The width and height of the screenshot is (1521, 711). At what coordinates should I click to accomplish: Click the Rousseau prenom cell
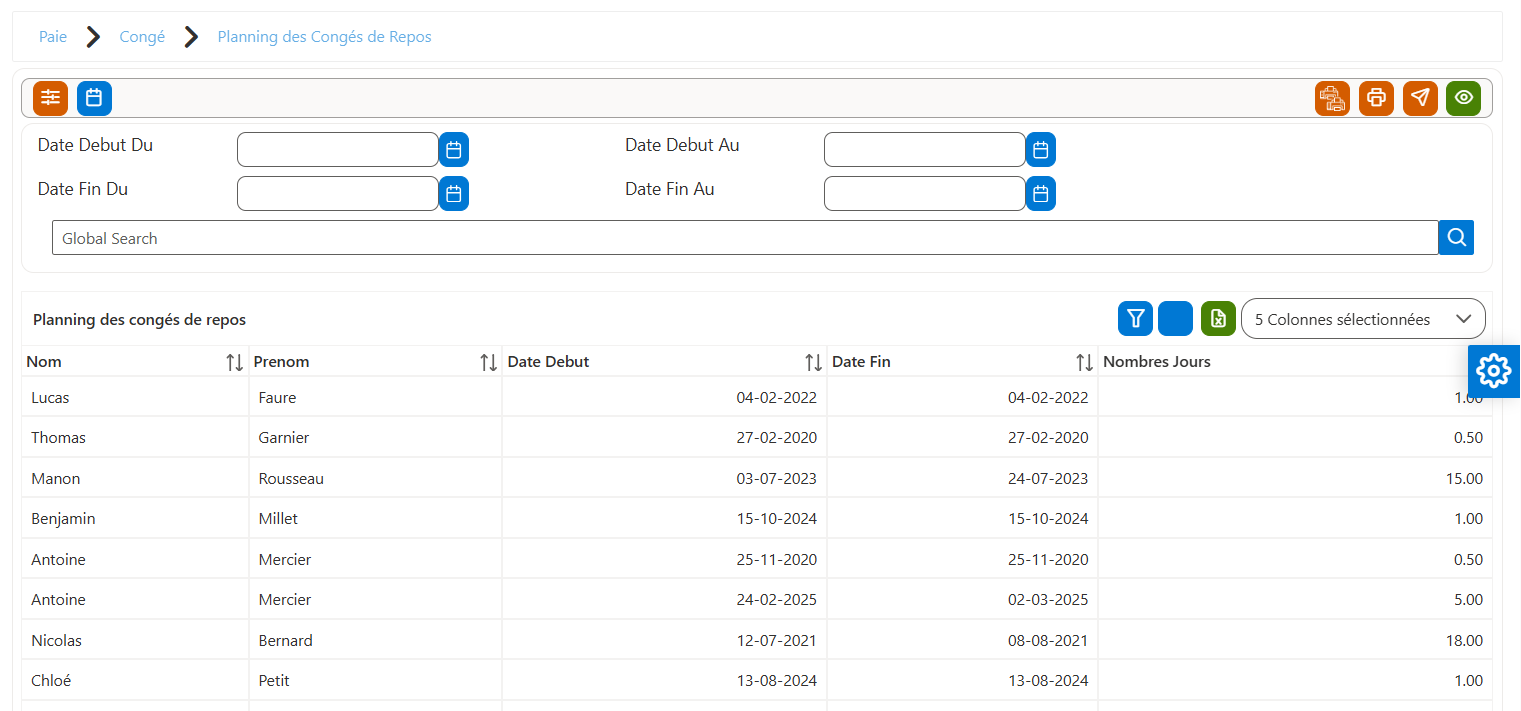[x=375, y=478]
